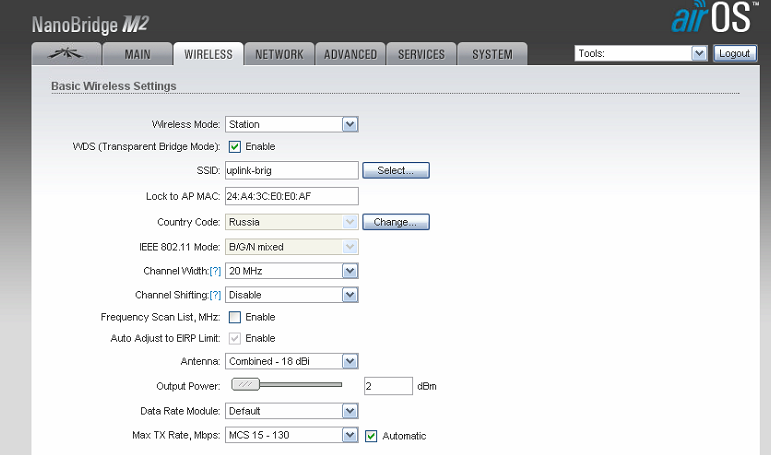The height and width of the screenshot is (455, 771).
Task: Open the Tools dropdown menu
Action: pos(641,54)
